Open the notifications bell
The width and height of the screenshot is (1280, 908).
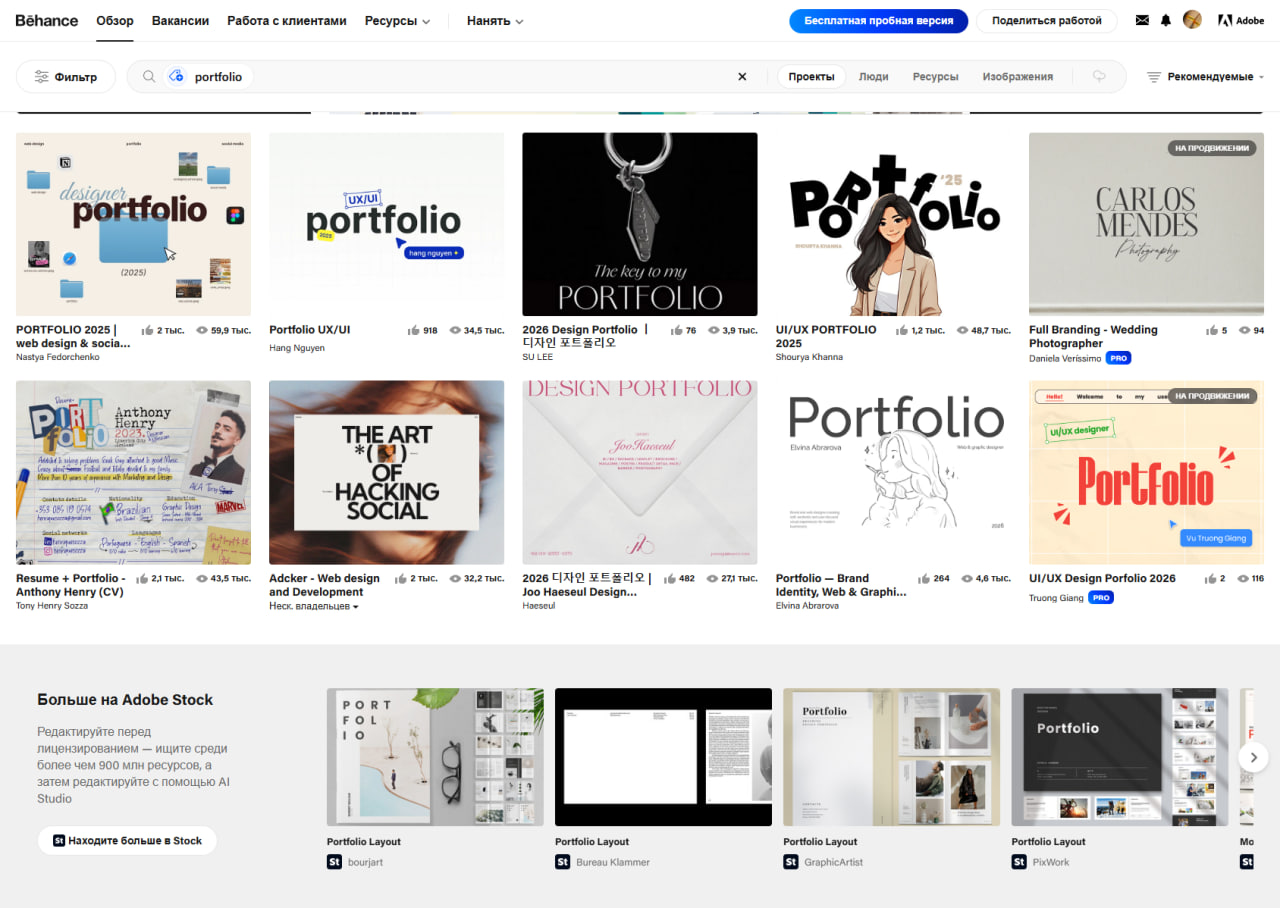click(x=1166, y=20)
